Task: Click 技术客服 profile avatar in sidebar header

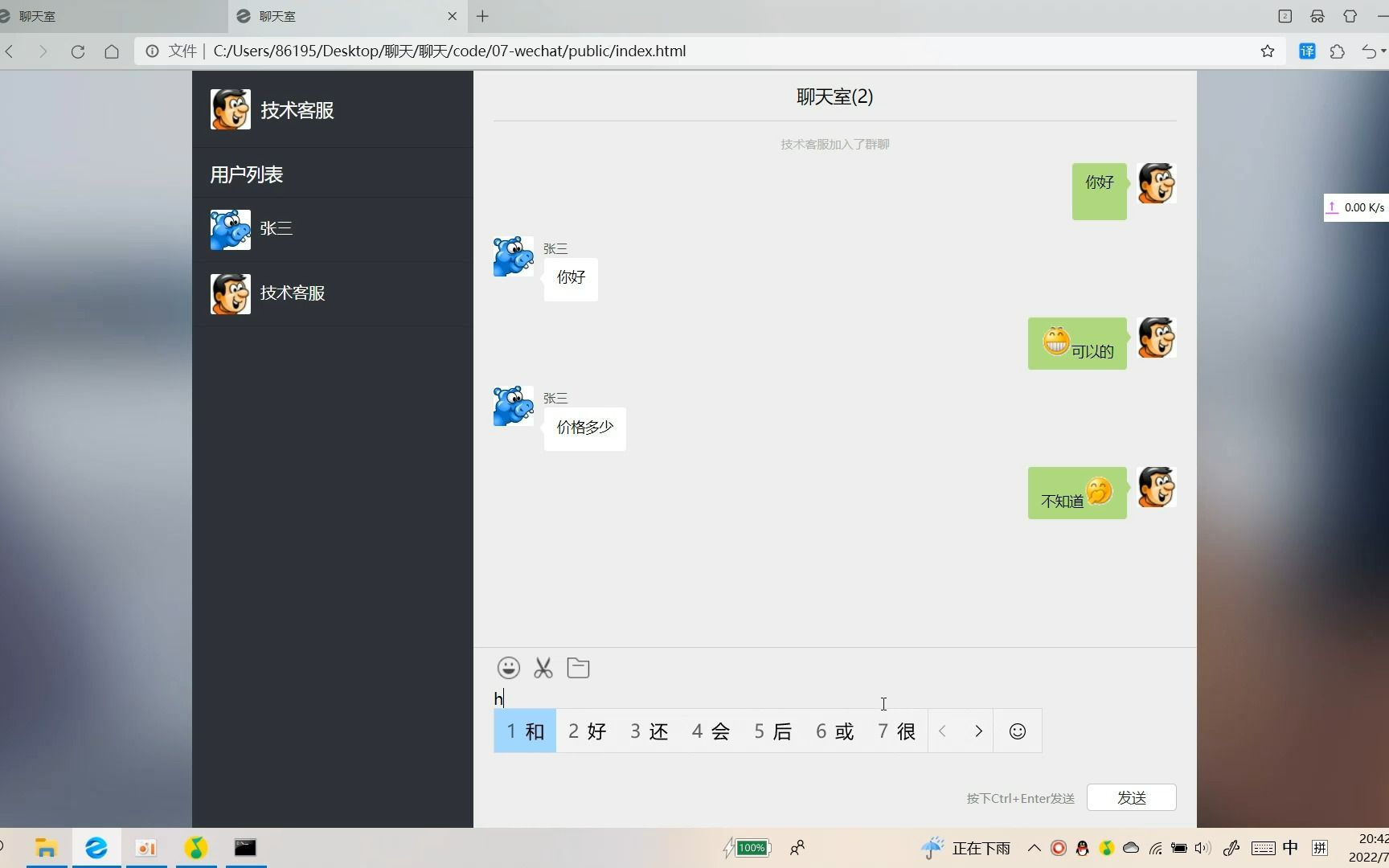Action: point(231,109)
